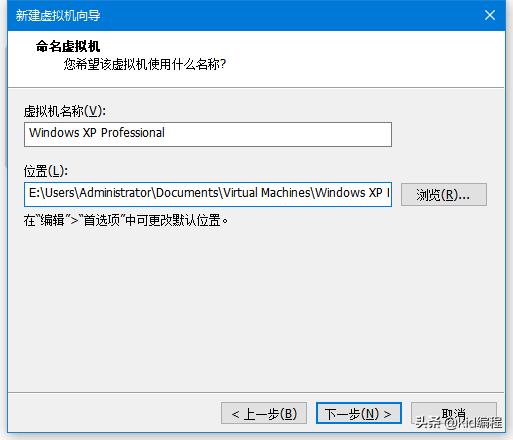Image resolution: width=513 pixels, height=440 pixels.
Task: Click the 您希望该虚拟机使用什么名称 subtitle
Action: tap(145, 64)
